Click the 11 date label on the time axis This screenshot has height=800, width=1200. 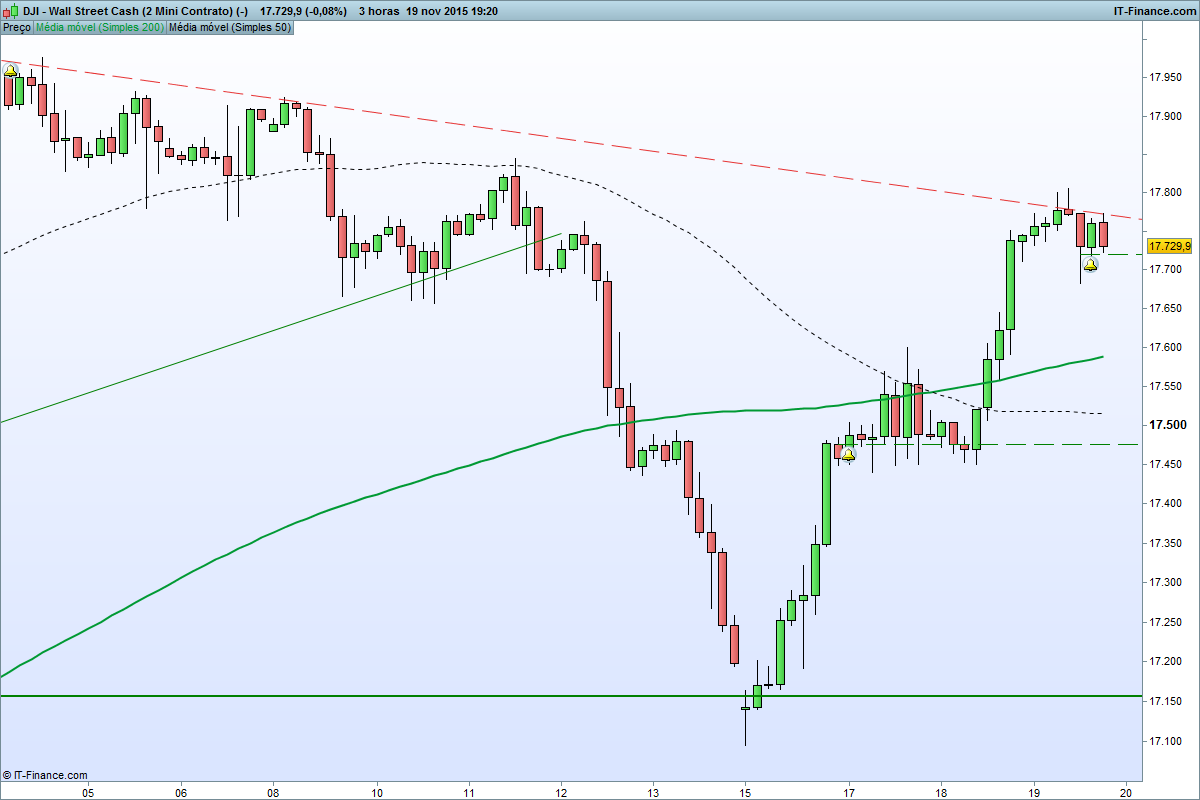pos(469,792)
